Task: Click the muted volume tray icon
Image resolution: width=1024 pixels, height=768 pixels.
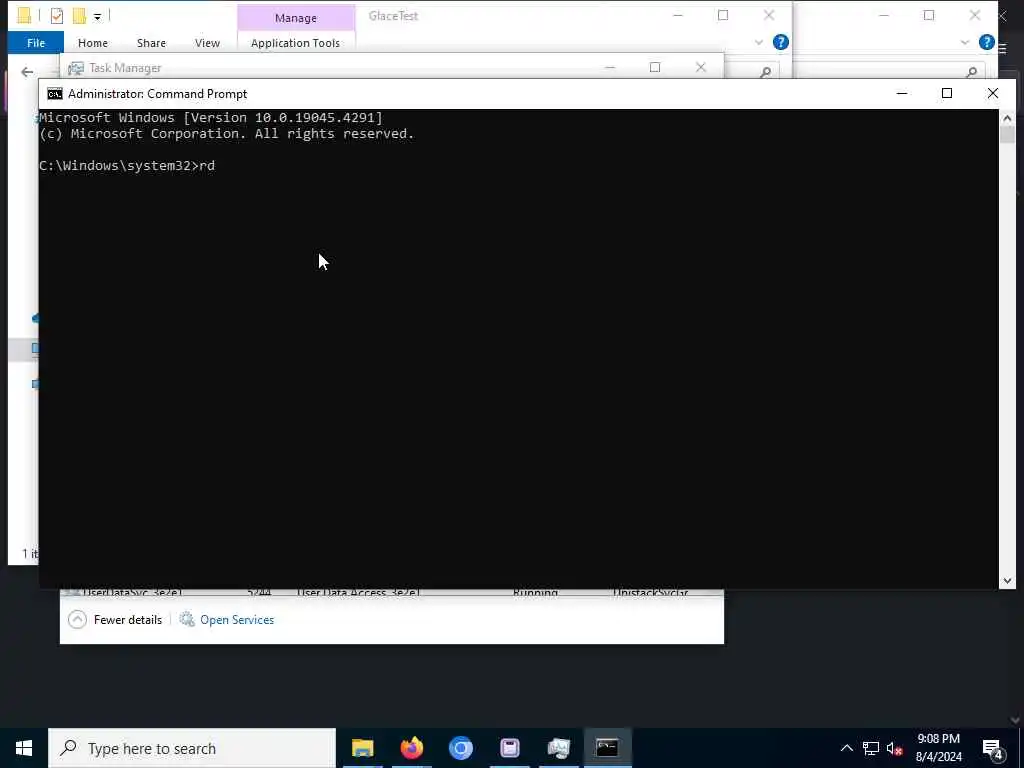Action: click(894, 748)
